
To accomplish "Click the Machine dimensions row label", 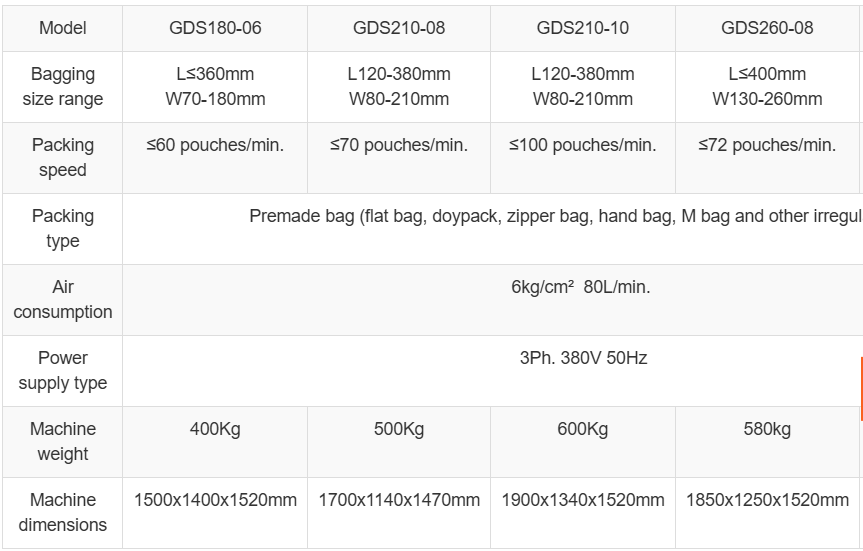I will [62, 512].
